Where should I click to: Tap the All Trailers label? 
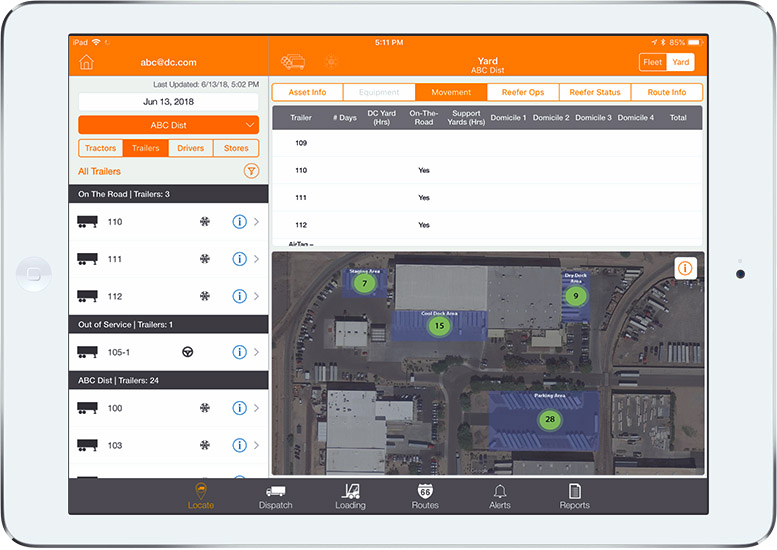99,171
